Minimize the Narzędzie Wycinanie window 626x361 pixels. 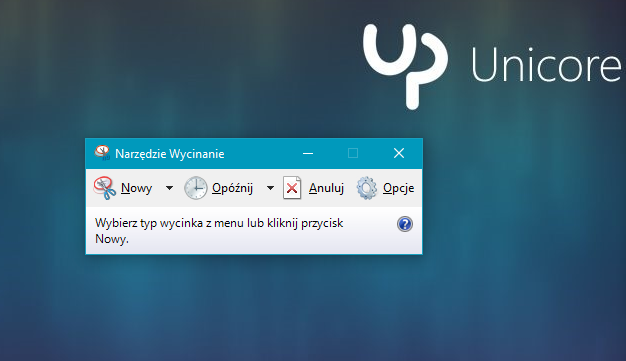coord(308,153)
